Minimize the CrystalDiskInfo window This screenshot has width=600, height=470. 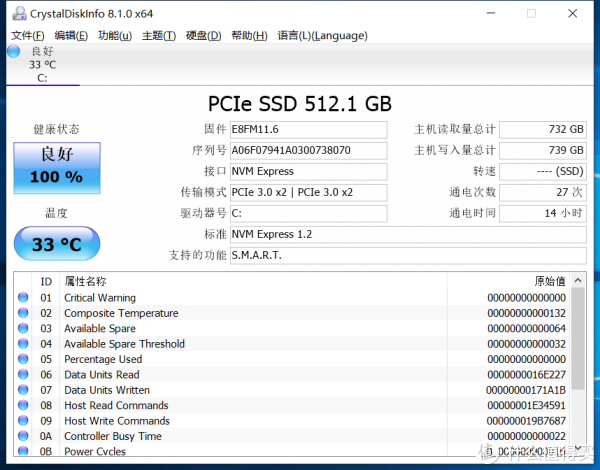491,13
